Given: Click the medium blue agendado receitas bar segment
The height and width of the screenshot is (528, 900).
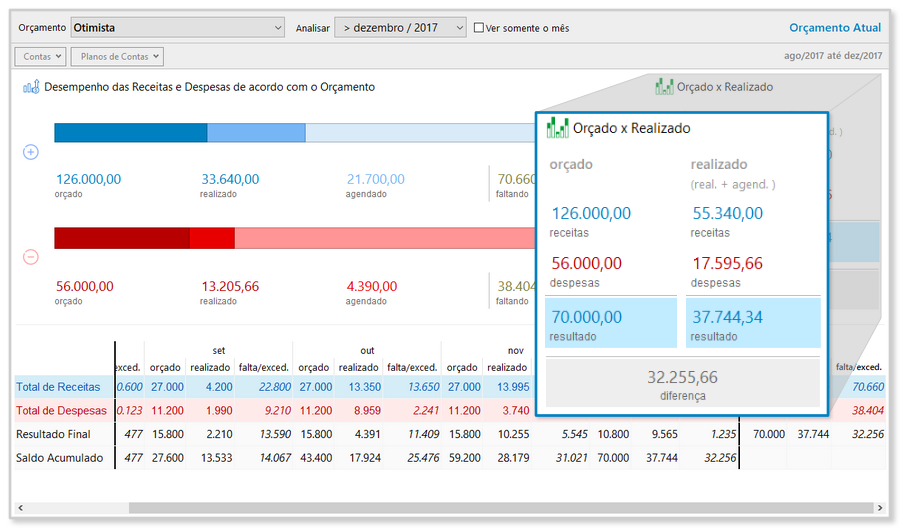Looking at the screenshot, I should point(256,133).
